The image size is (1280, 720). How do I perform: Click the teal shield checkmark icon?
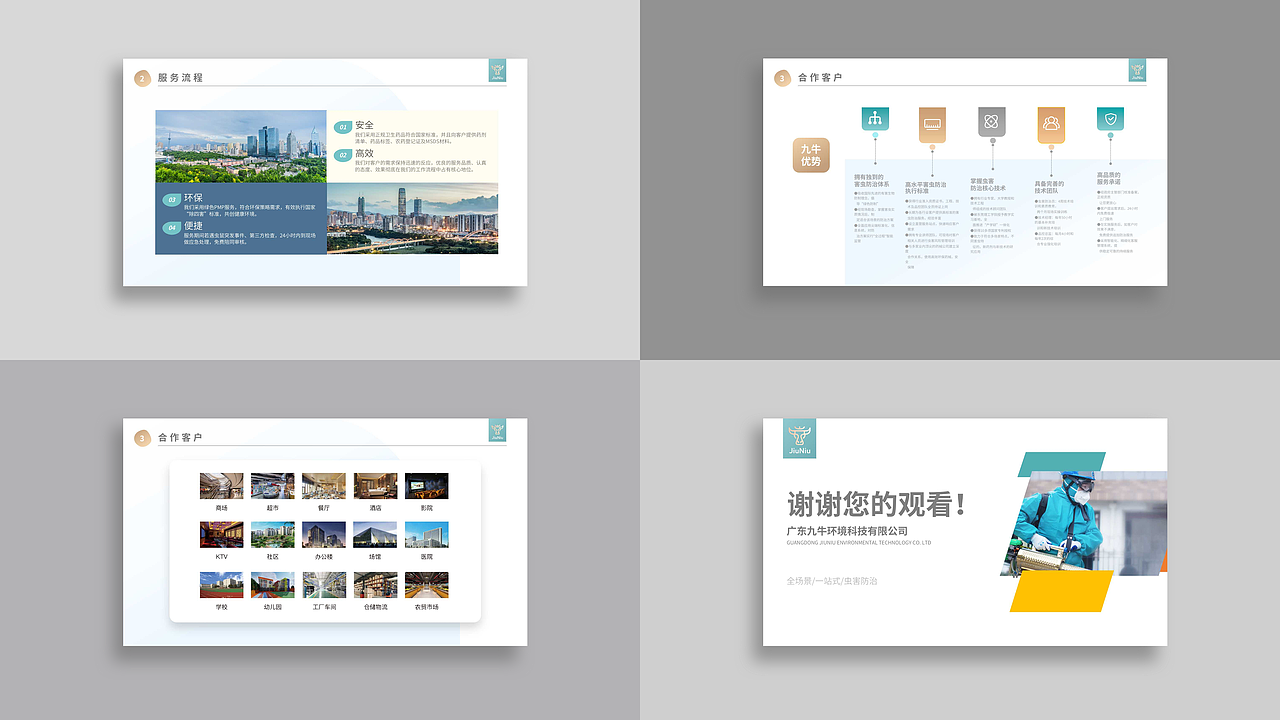click(x=1110, y=119)
